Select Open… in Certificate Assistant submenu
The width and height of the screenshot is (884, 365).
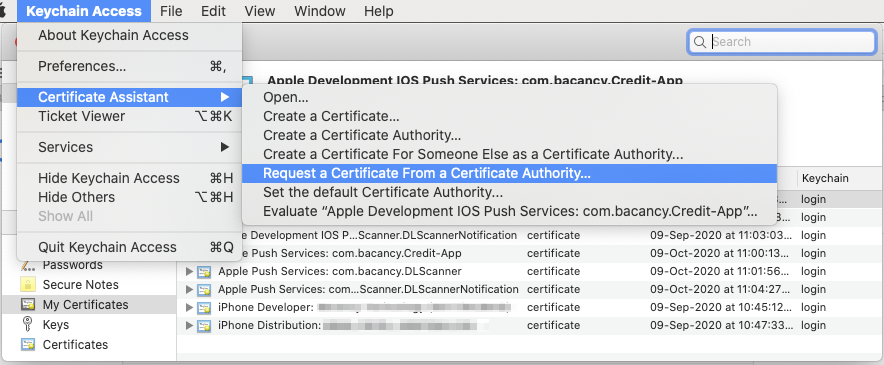(x=510, y=97)
